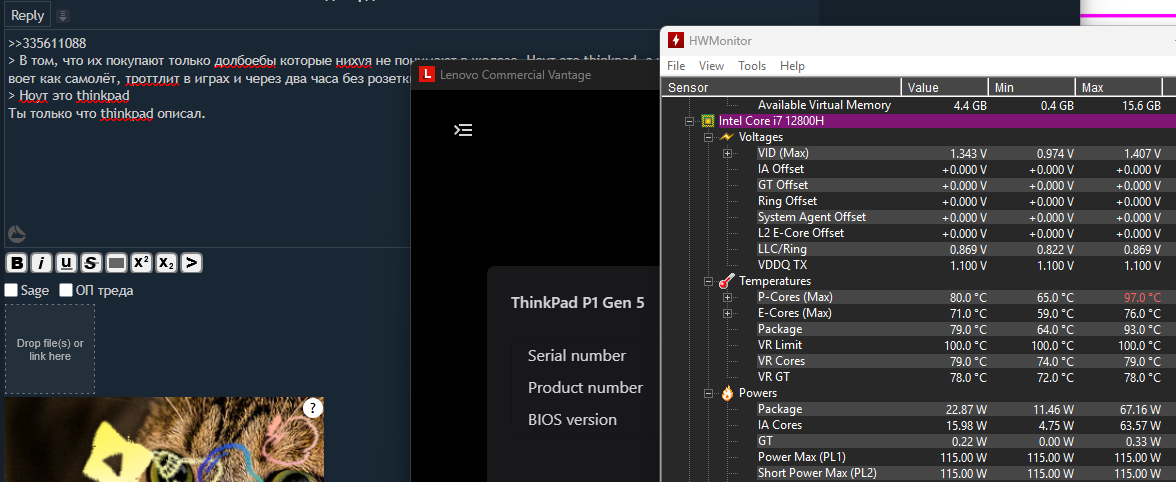Expand the VID (Max) row
1176x482 pixels.
click(x=727, y=153)
